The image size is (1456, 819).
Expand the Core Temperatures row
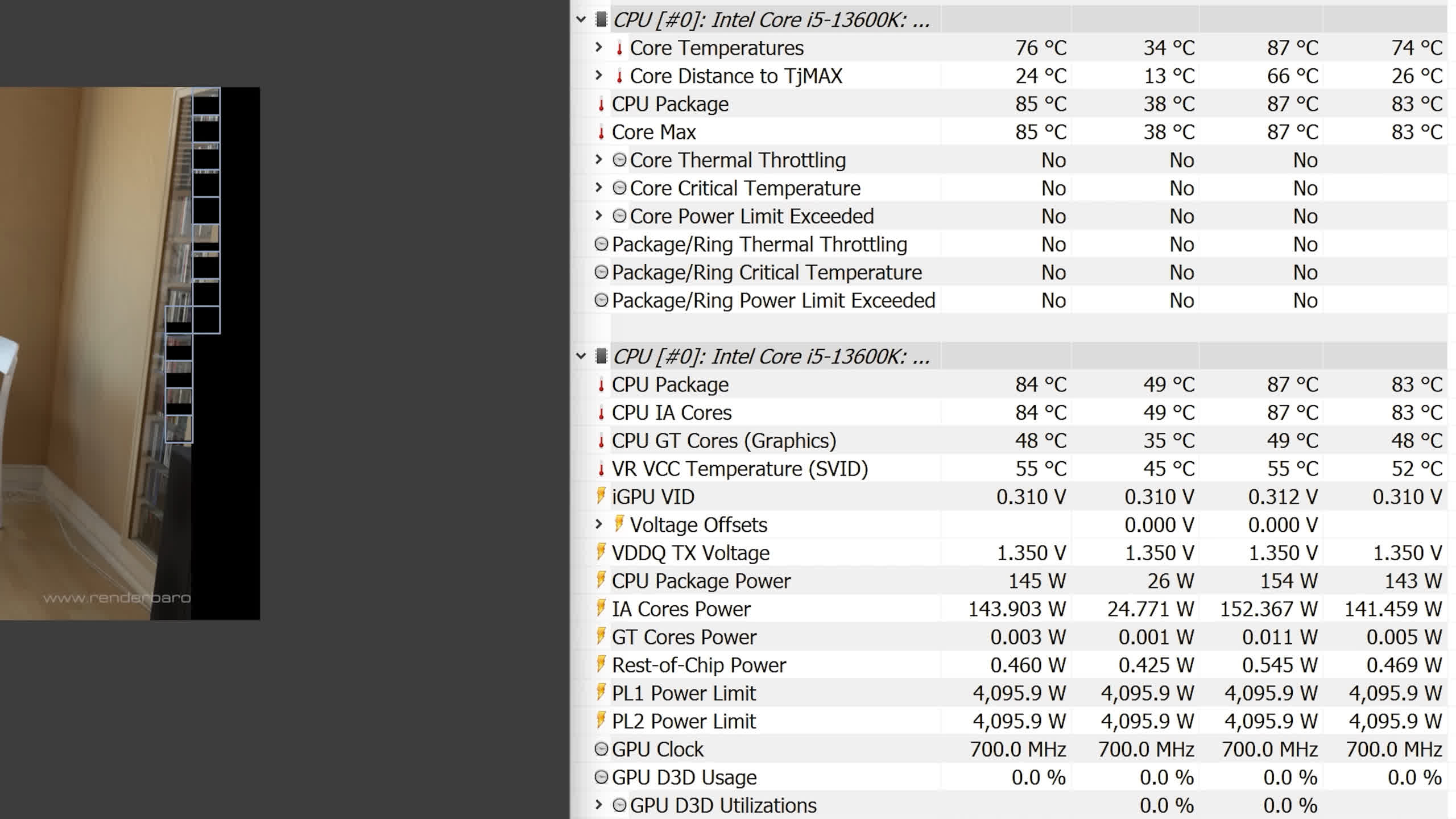[598, 48]
